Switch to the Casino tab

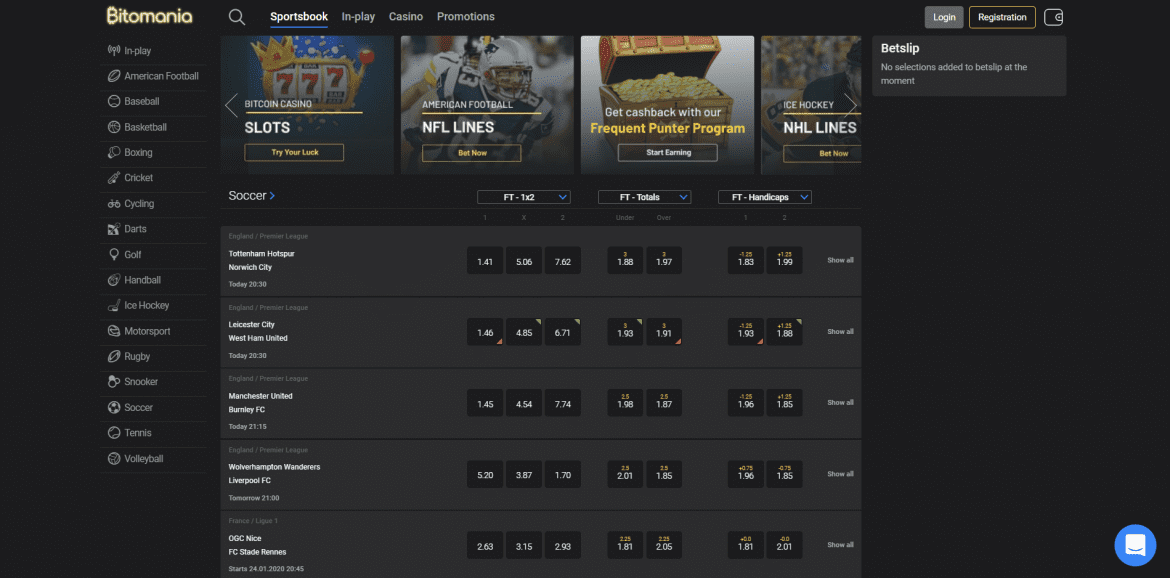[405, 17]
